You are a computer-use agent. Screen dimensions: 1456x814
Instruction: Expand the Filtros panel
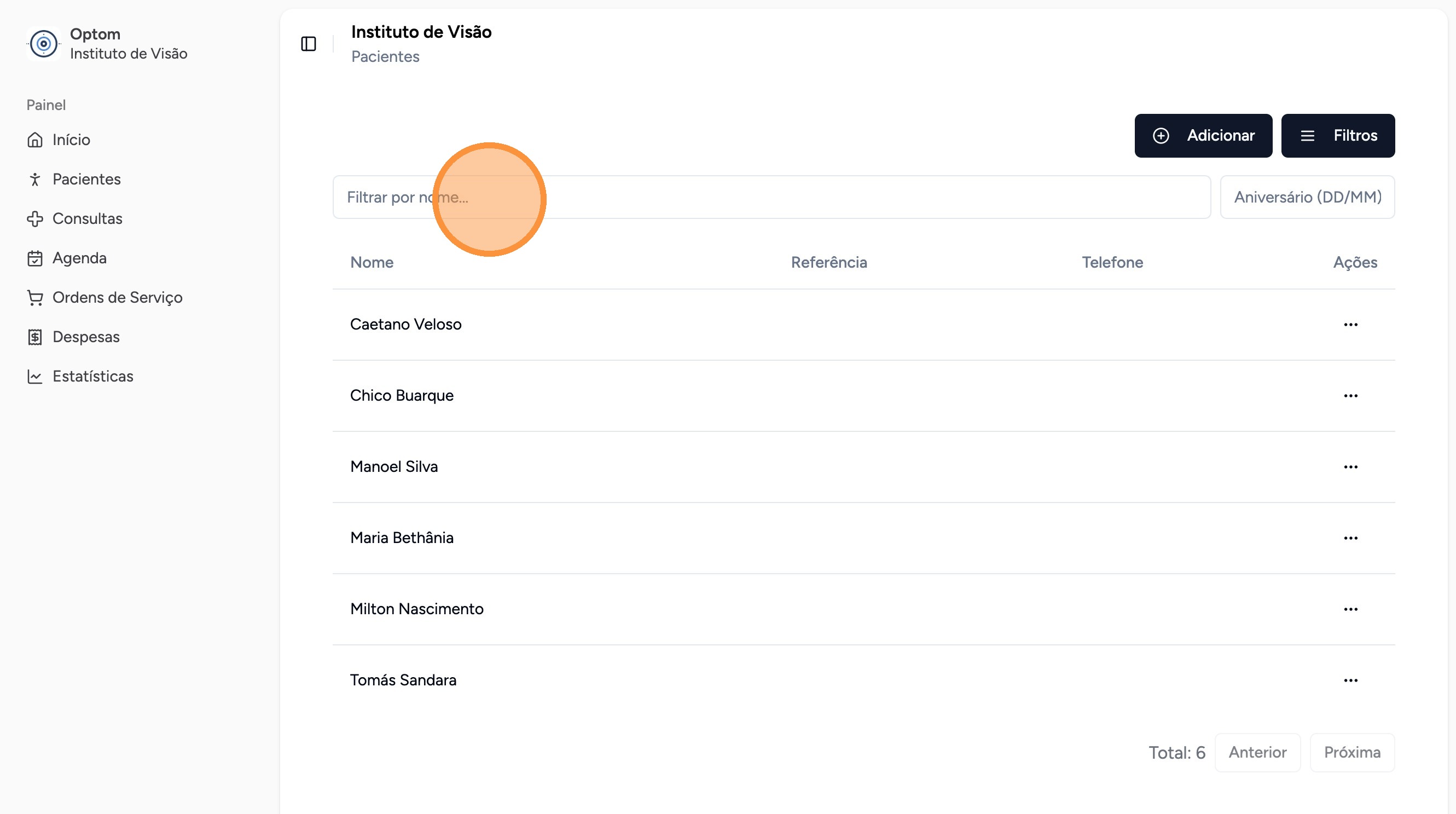click(1337, 136)
